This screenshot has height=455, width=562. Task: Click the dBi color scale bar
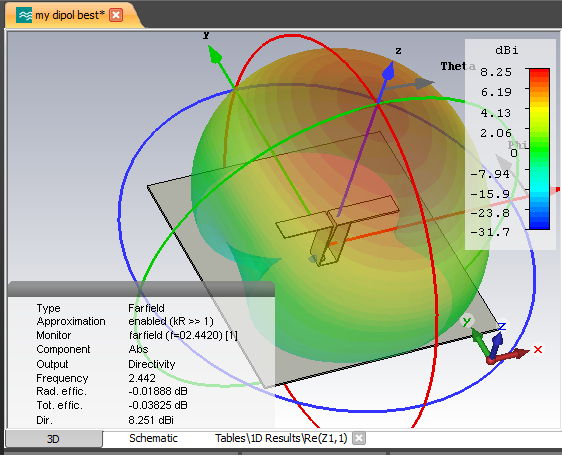539,149
